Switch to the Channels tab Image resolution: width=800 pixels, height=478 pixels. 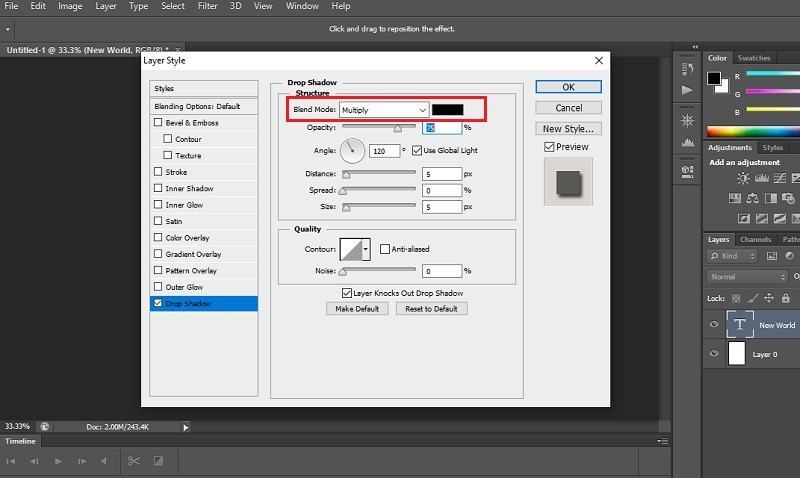(x=755, y=240)
